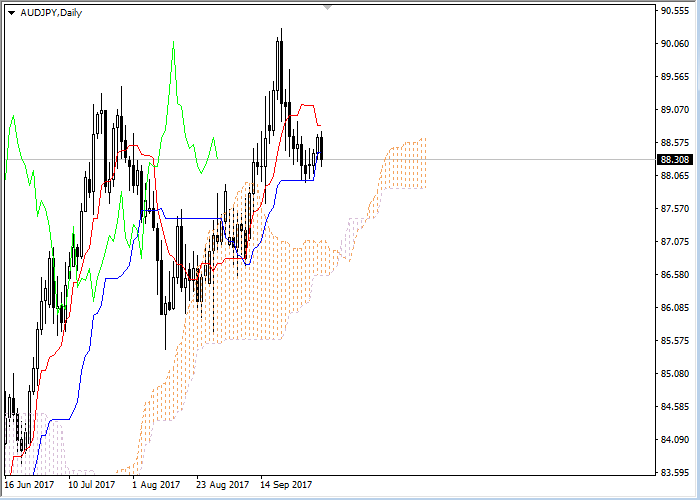Image resolution: width=700 pixels, height=500 pixels.
Task: Click price level 85.575 on scale
Action: (x=675, y=341)
